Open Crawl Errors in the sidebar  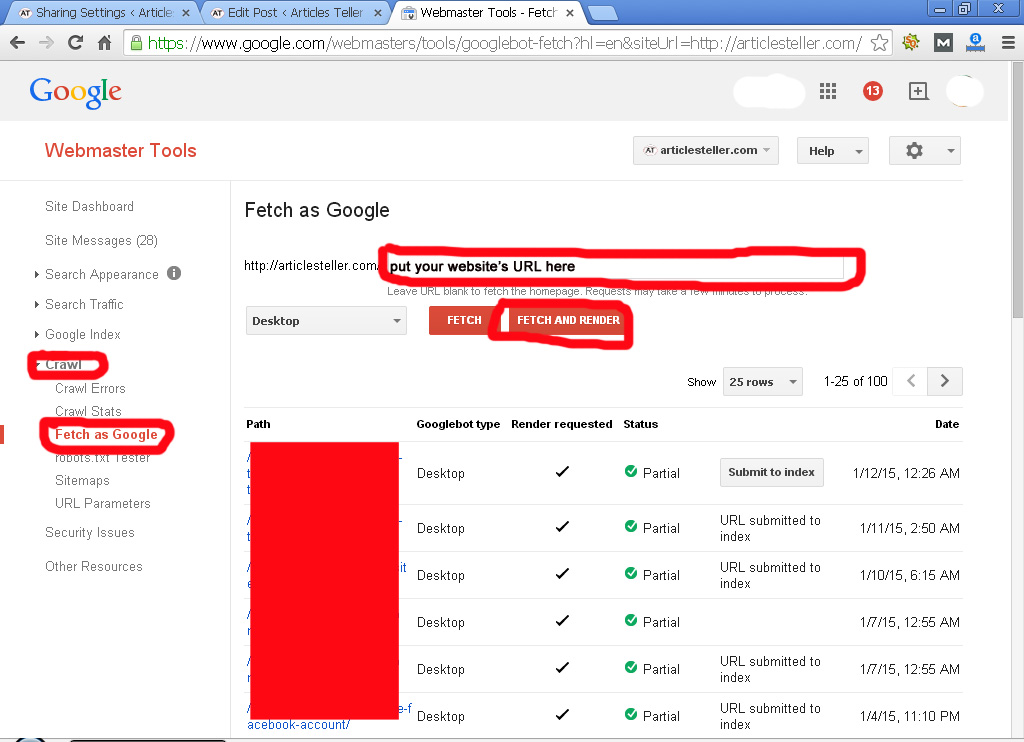click(90, 388)
